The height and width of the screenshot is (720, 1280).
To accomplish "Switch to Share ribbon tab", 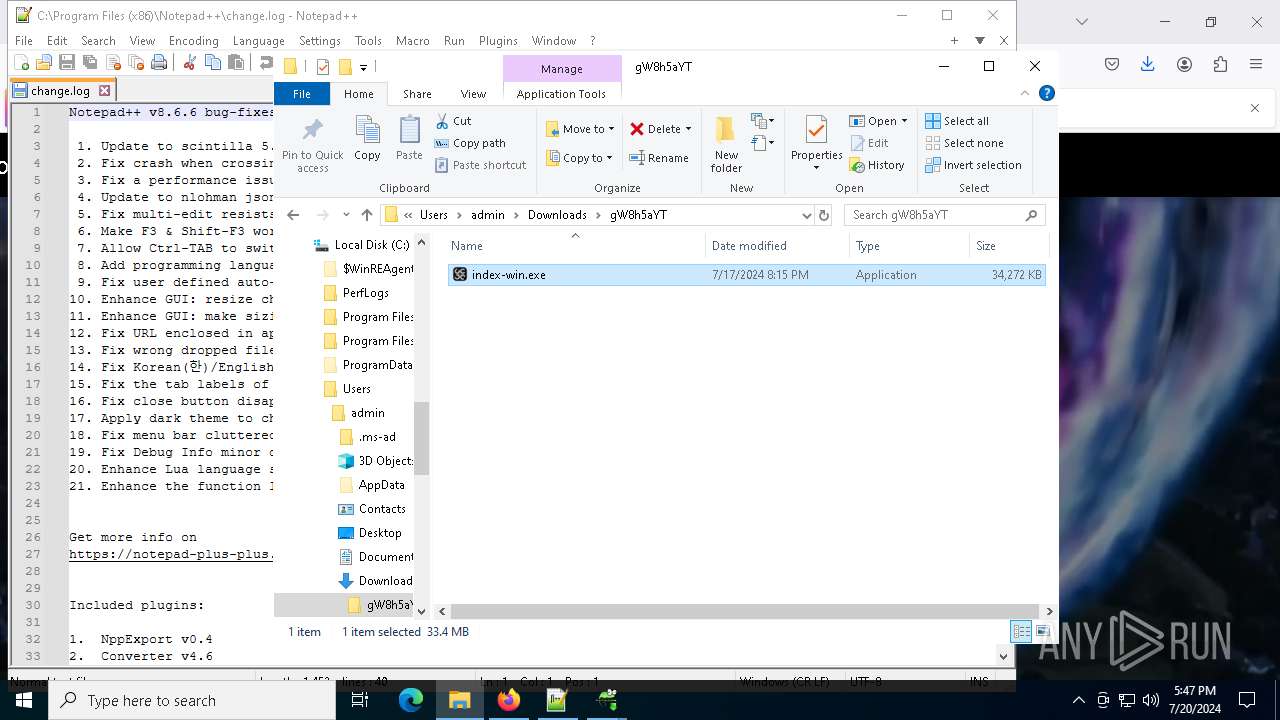I will pyautogui.click(x=417, y=94).
